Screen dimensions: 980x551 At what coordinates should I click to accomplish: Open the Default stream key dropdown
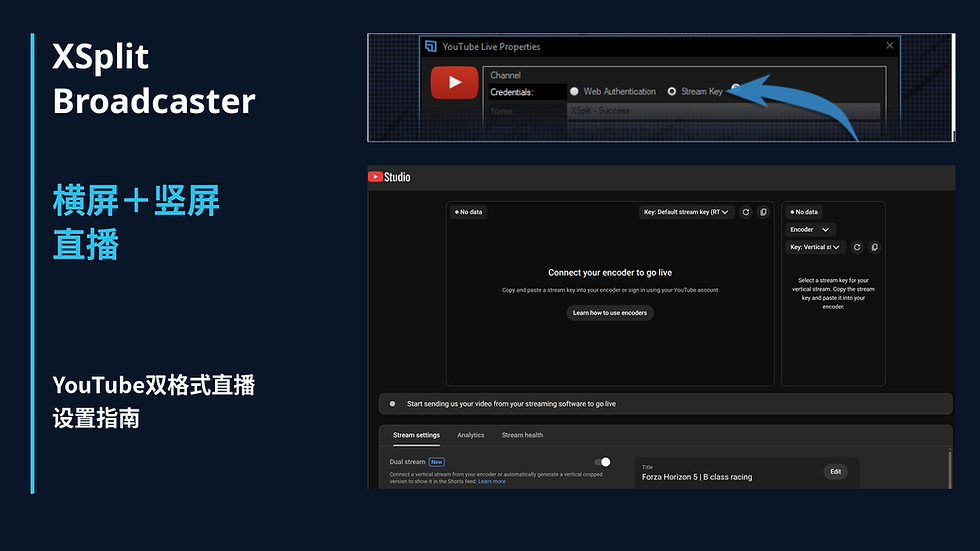point(686,212)
